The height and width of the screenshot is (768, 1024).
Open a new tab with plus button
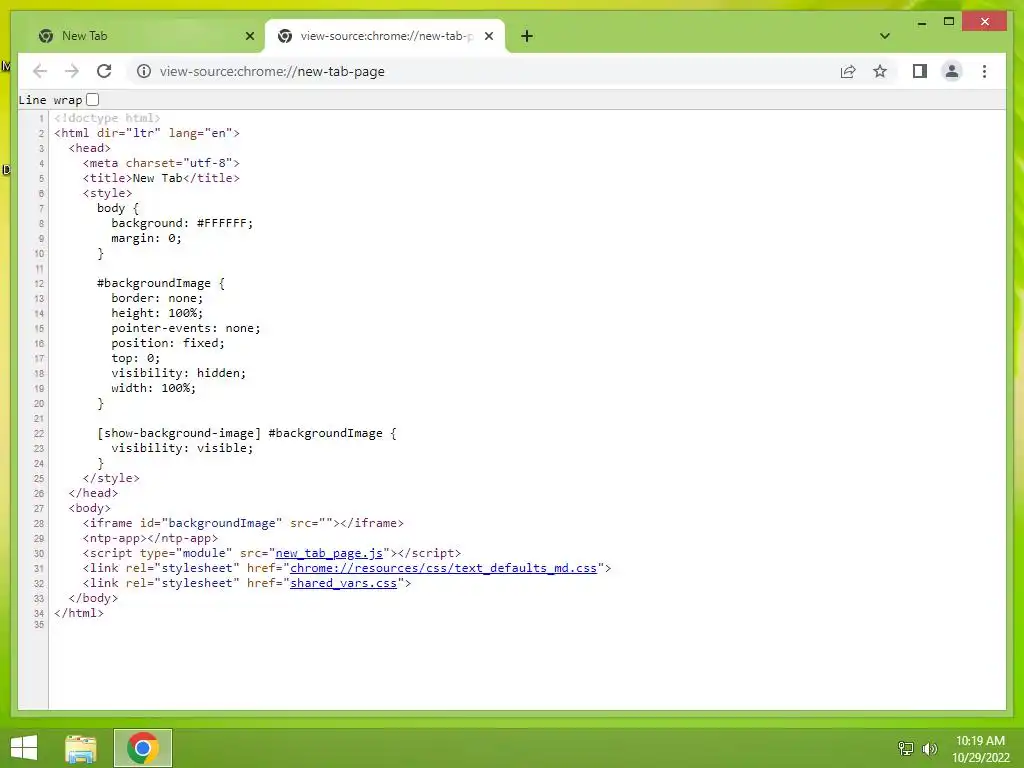point(527,36)
